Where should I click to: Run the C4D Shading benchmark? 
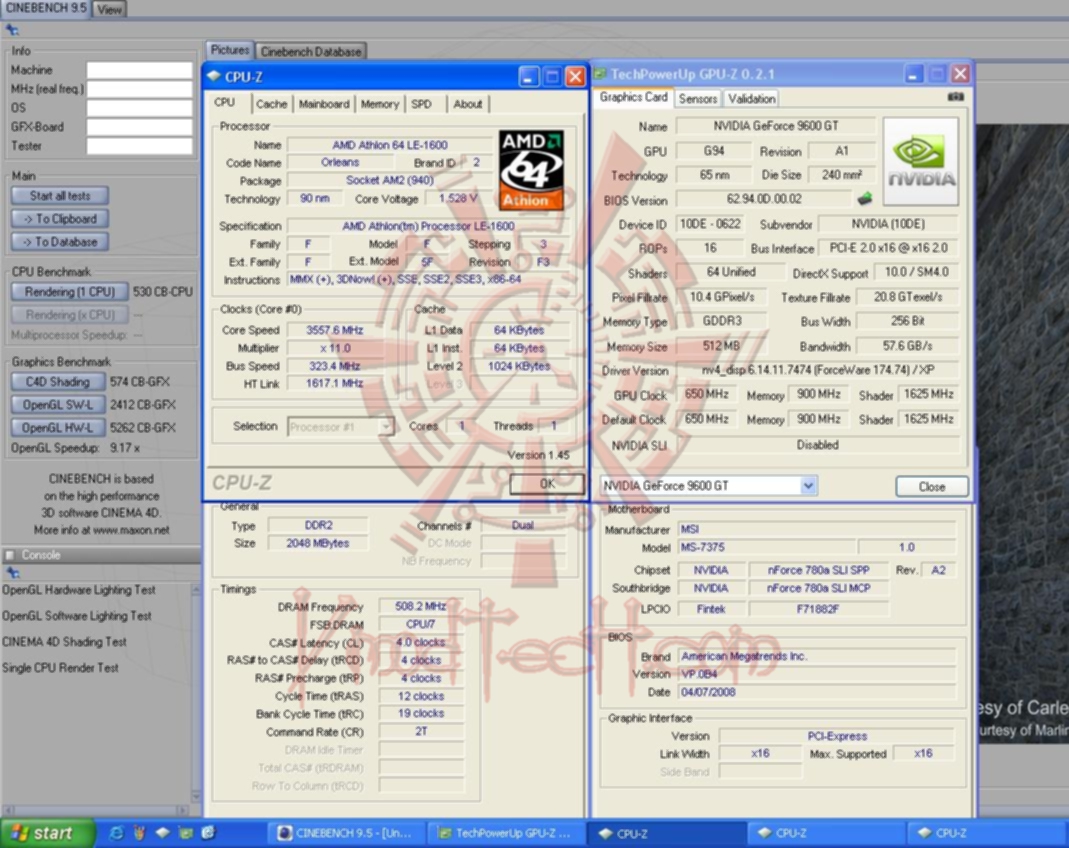pos(58,382)
